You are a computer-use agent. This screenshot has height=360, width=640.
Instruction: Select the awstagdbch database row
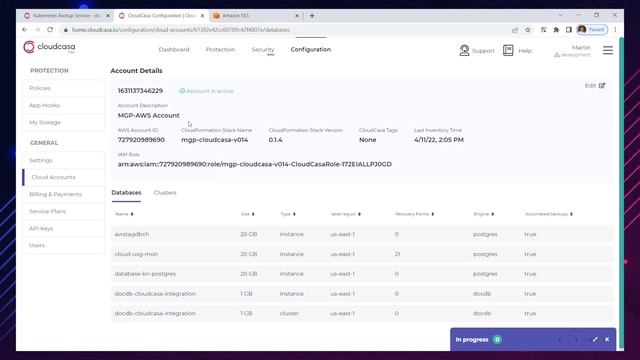(362, 234)
